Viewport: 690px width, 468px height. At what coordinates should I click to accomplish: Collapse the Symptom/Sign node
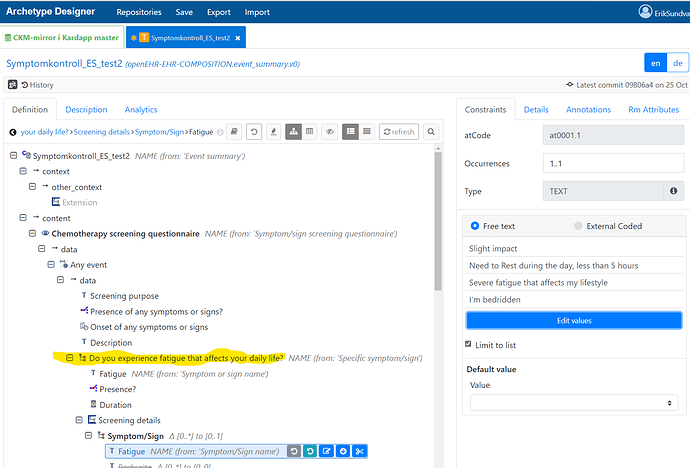[88, 435]
